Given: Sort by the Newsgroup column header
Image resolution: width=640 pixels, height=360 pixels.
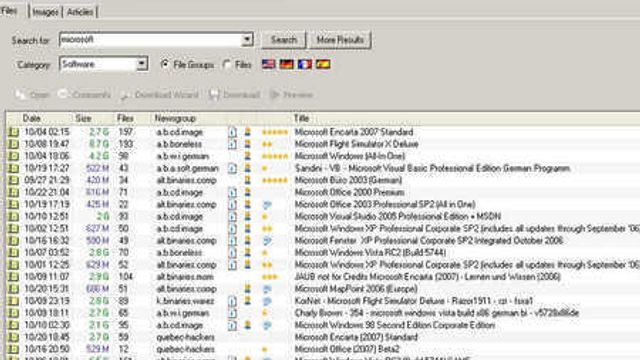Looking at the screenshot, I should tap(175, 118).
